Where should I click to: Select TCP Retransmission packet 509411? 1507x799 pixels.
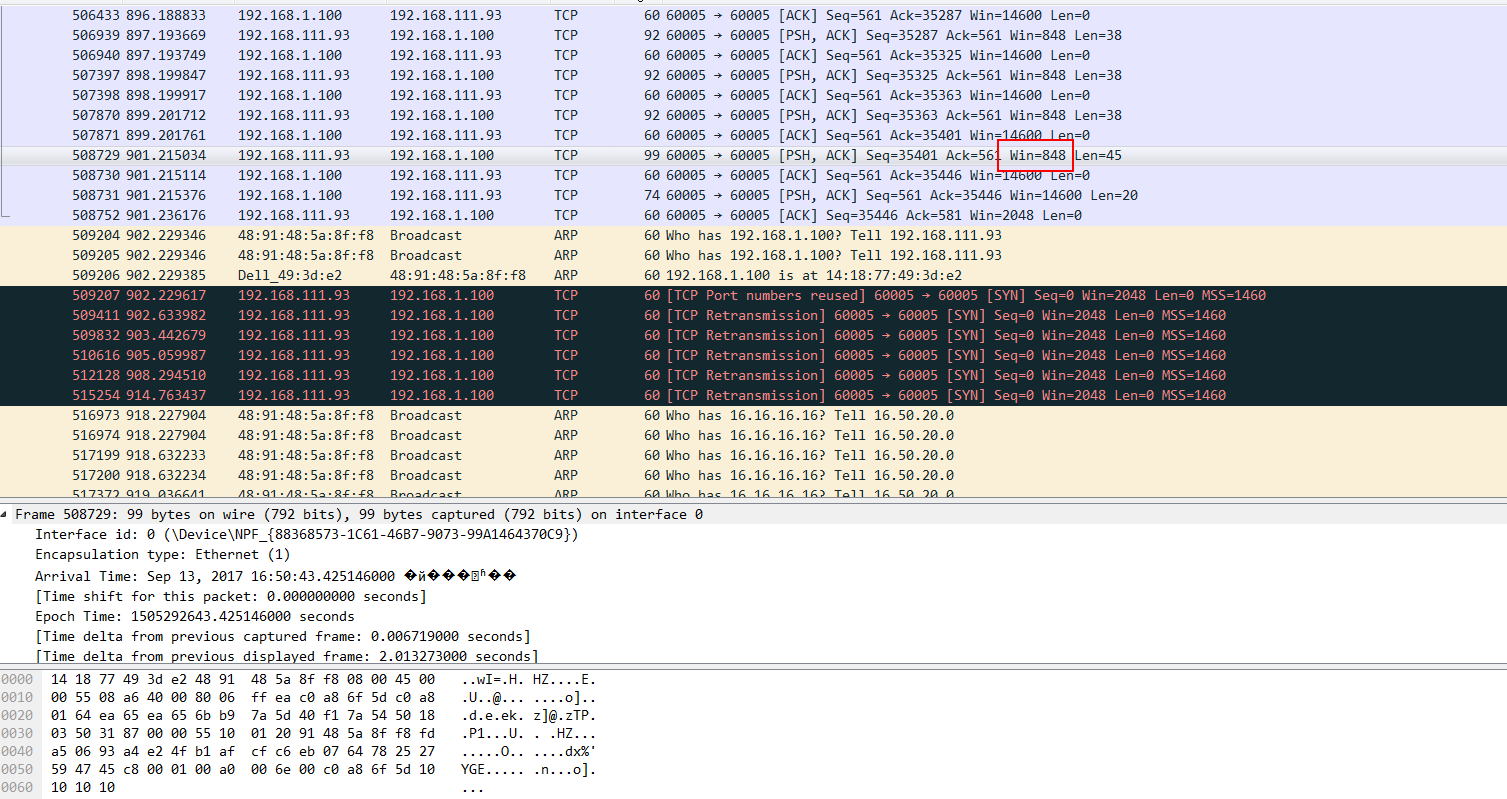(x=753, y=315)
